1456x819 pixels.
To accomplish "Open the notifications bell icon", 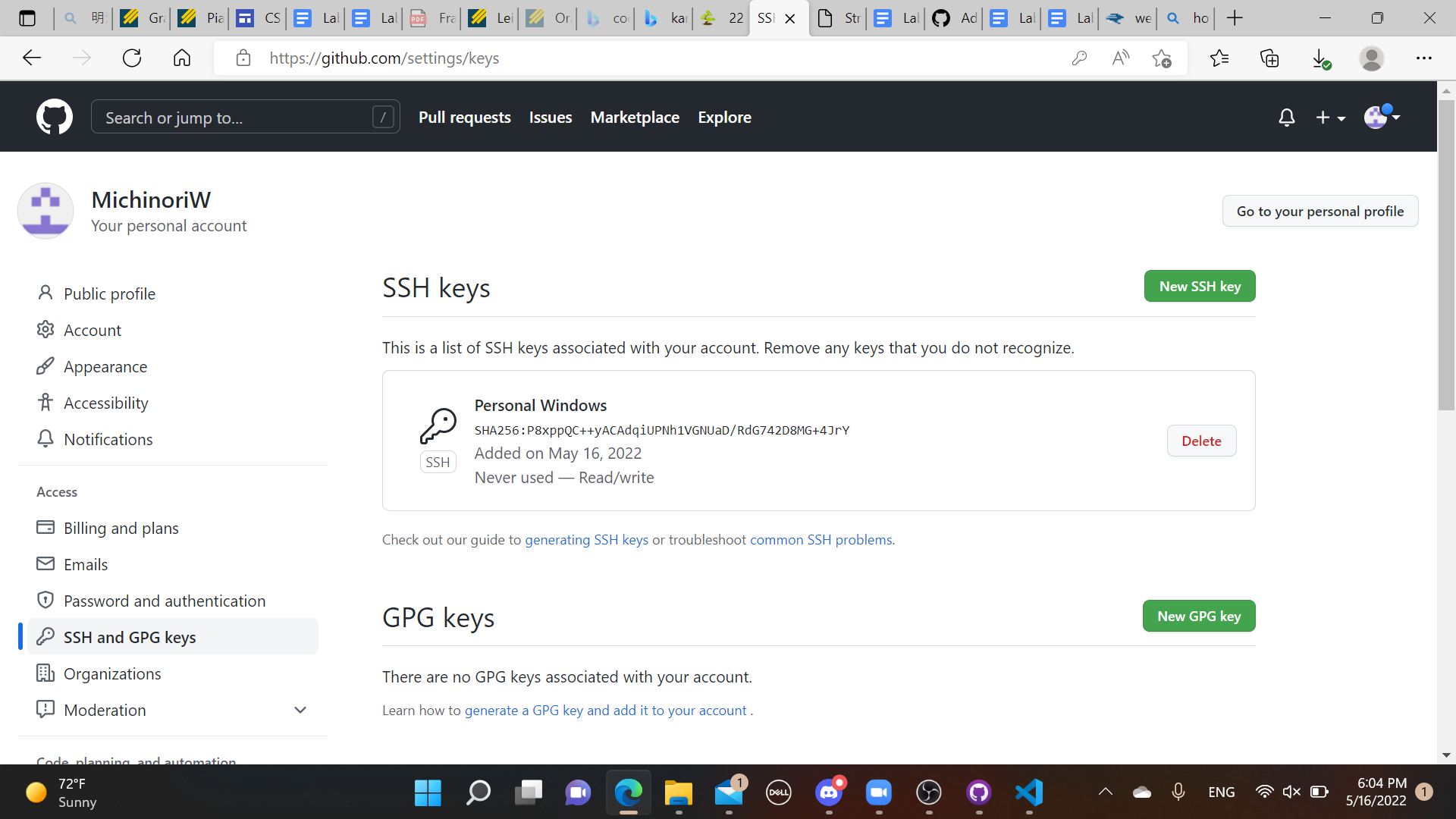I will point(1286,118).
